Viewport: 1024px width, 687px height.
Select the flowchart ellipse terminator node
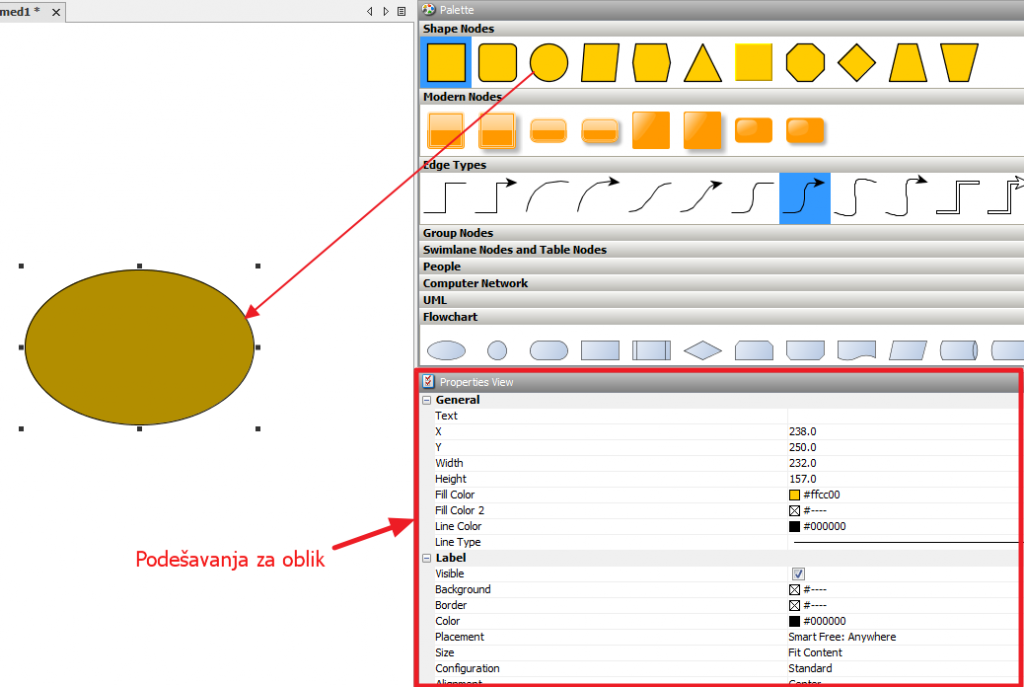pos(446,351)
